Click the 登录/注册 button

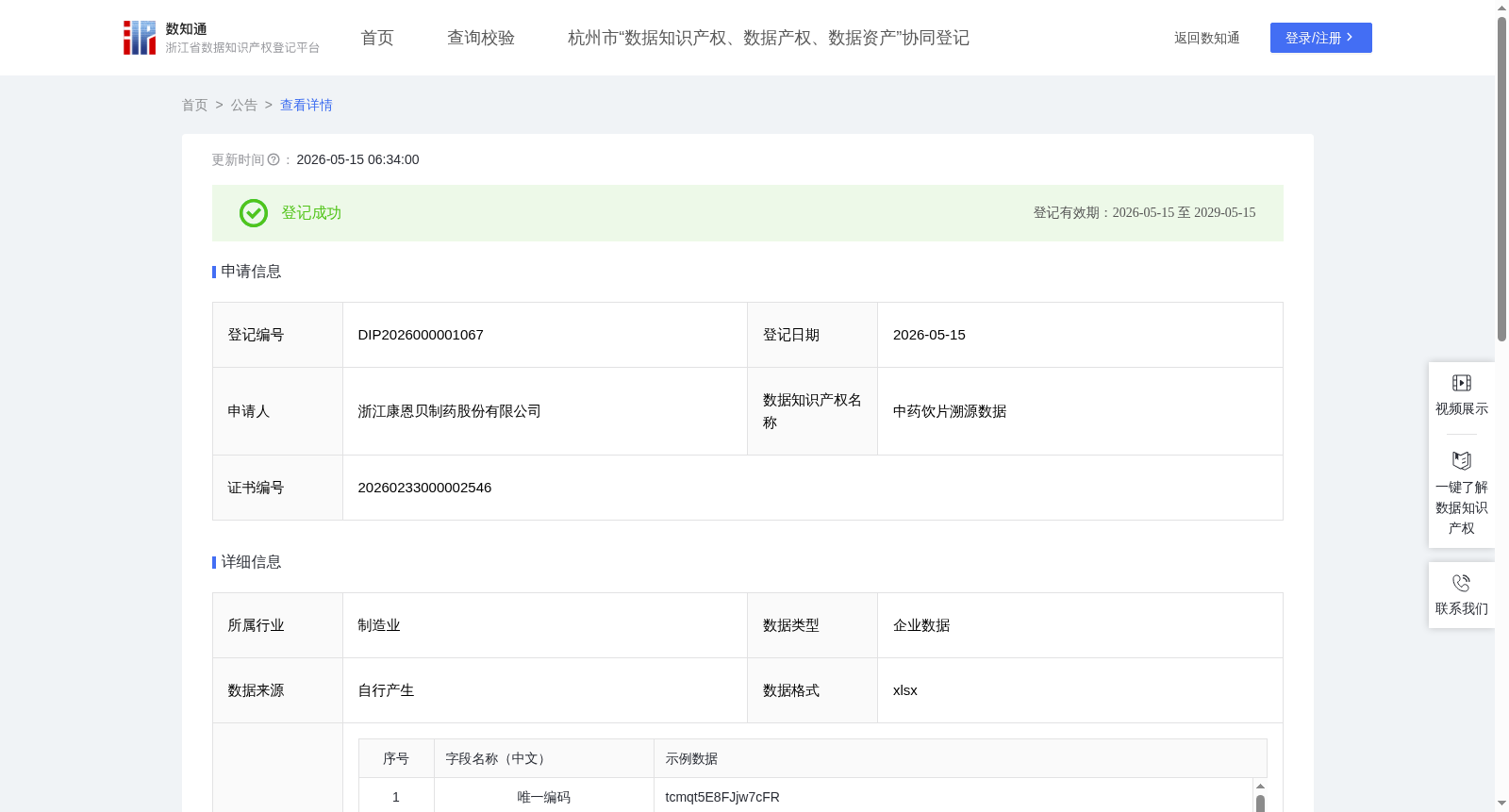click(1320, 38)
